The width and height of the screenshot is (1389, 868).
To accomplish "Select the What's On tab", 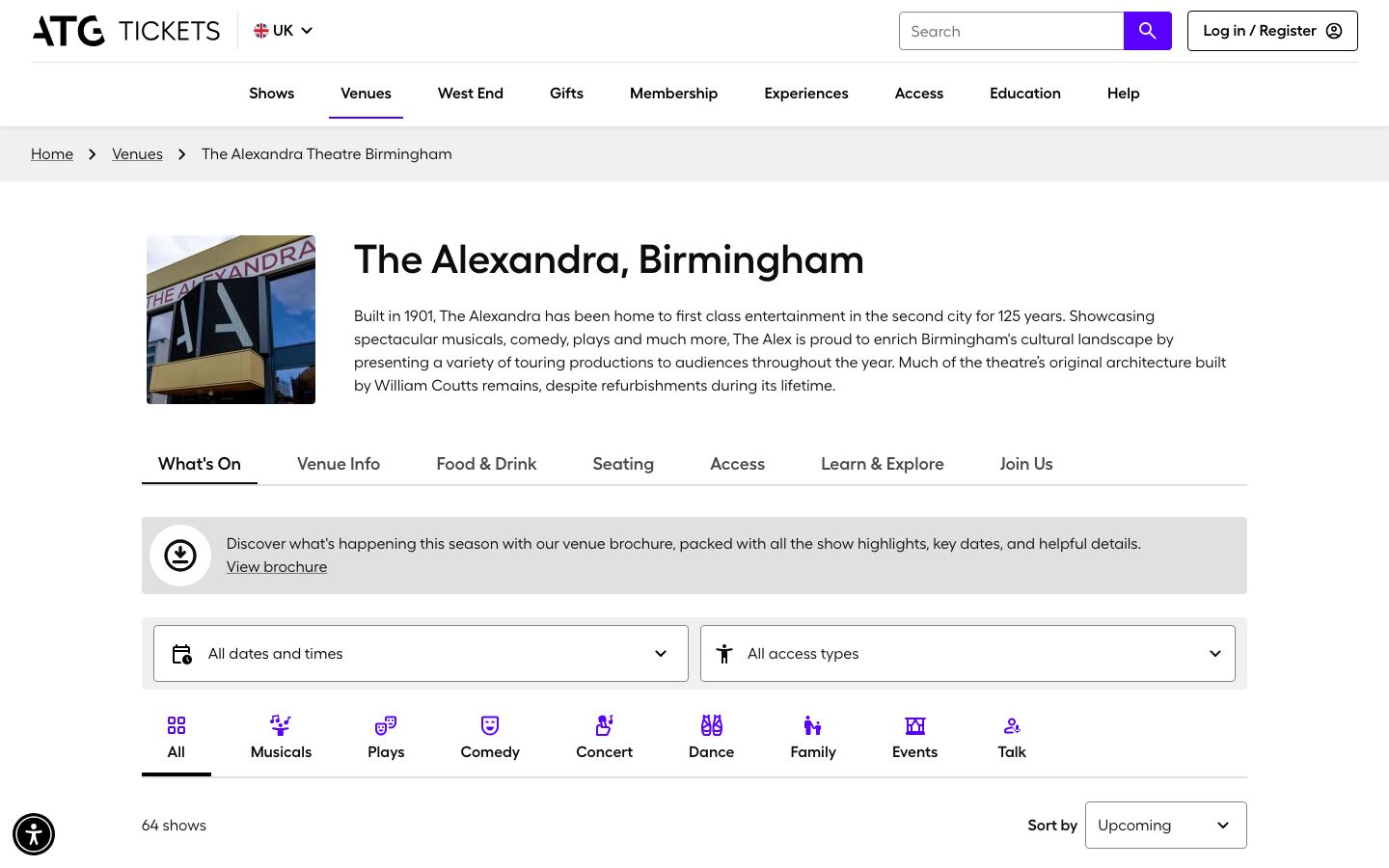I will click(200, 464).
